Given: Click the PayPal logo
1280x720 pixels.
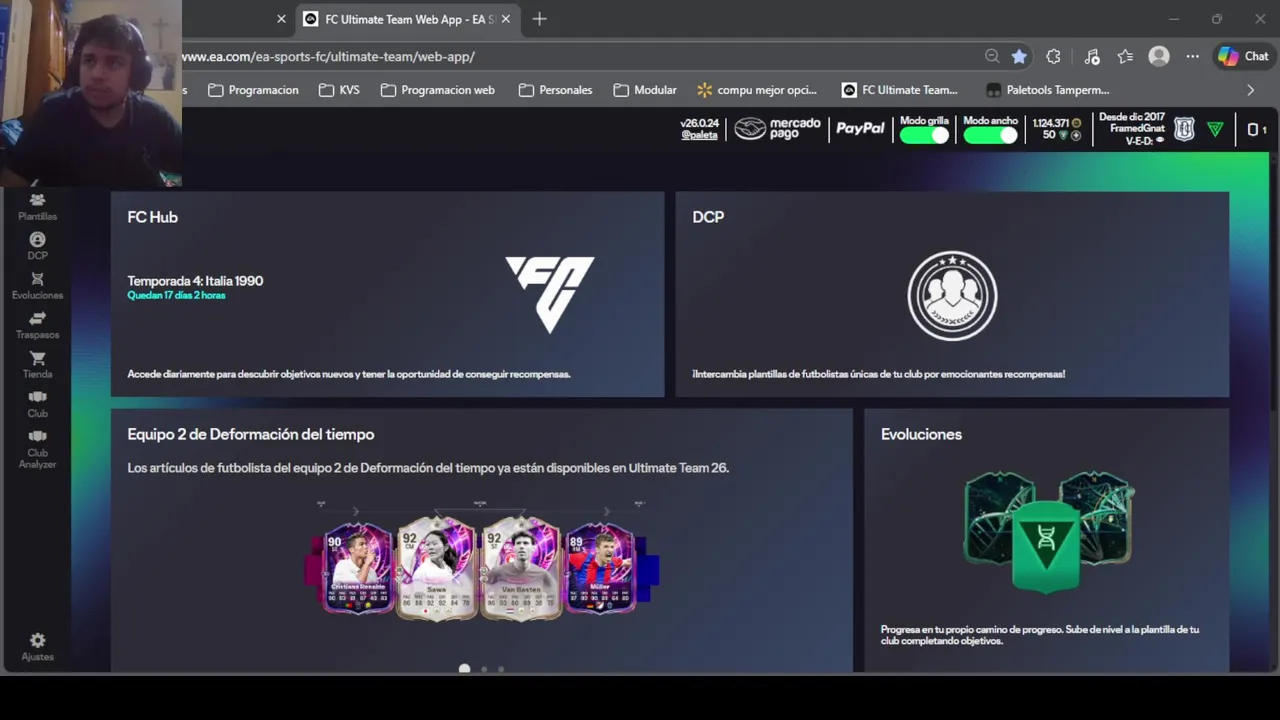Looking at the screenshot, I should tap(860, 128).
